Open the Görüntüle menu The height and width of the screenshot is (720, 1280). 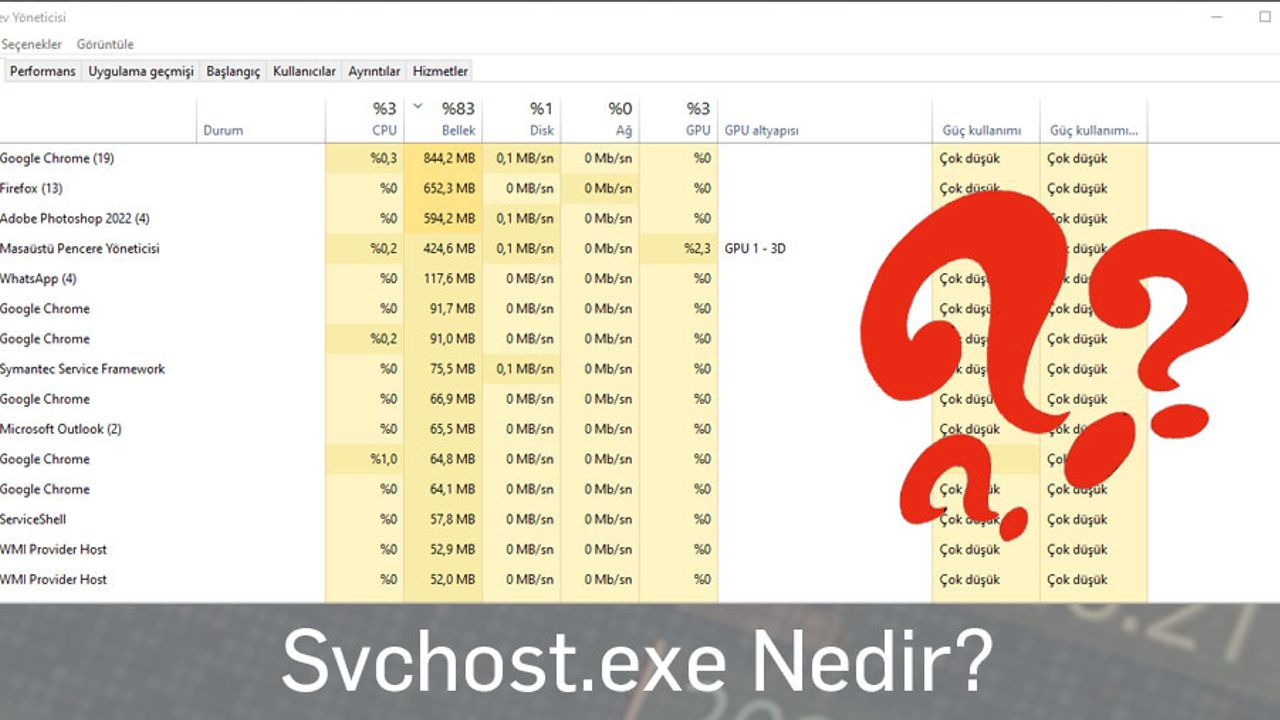click(105, 44)
